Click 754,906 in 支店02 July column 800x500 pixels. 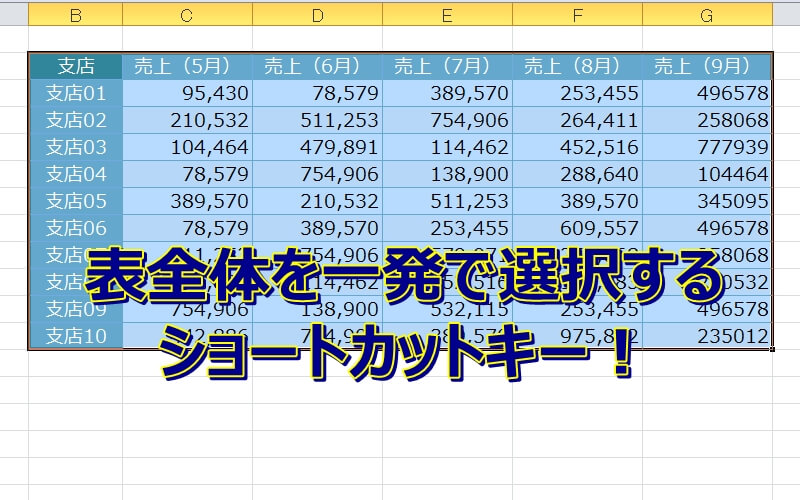(x=447, y=120)
